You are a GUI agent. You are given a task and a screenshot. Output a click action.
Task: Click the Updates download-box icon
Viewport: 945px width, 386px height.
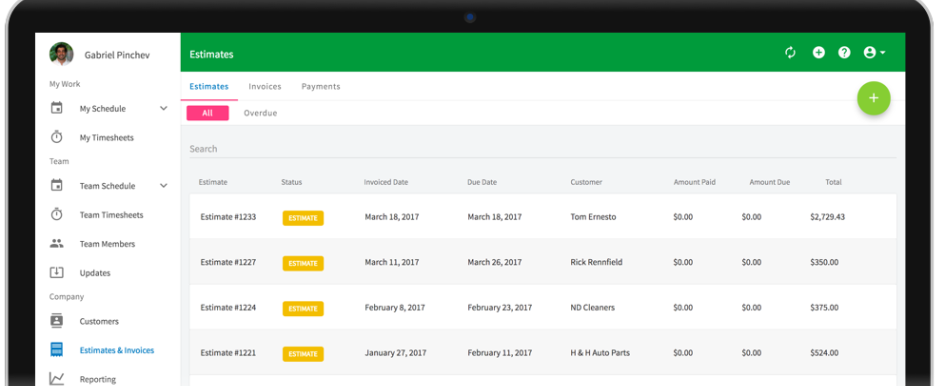pos(57,273)
